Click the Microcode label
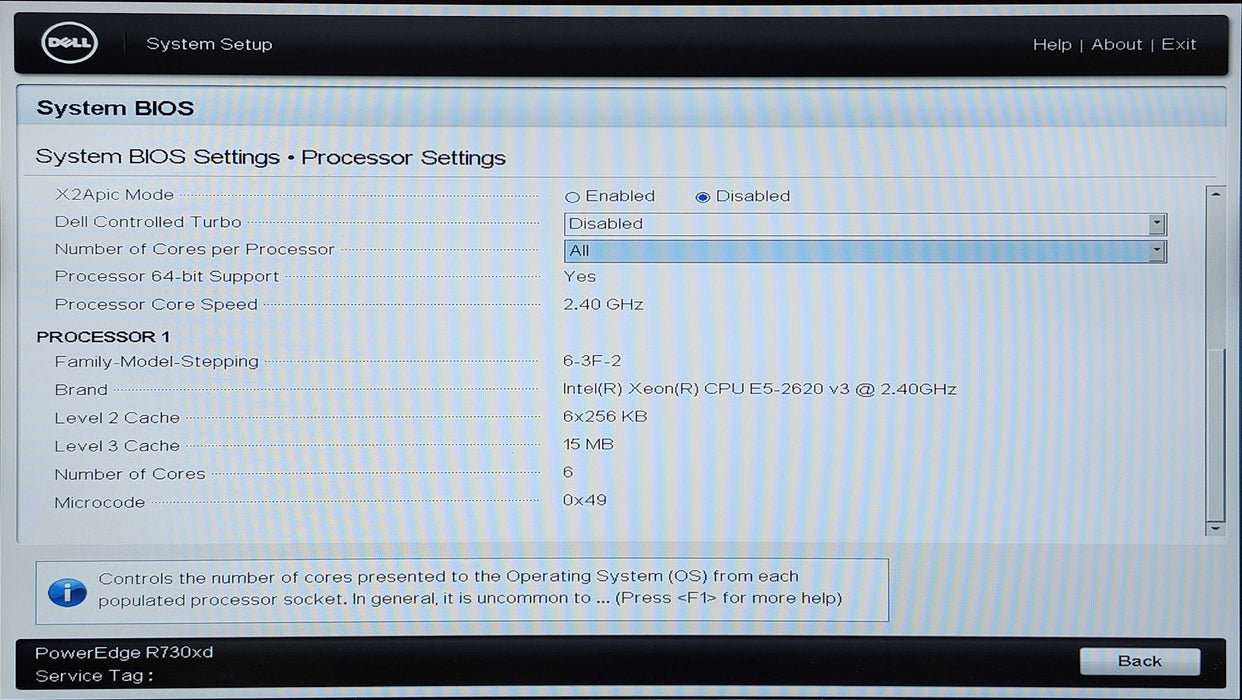The image size is (1242, 700). [100, 502]
